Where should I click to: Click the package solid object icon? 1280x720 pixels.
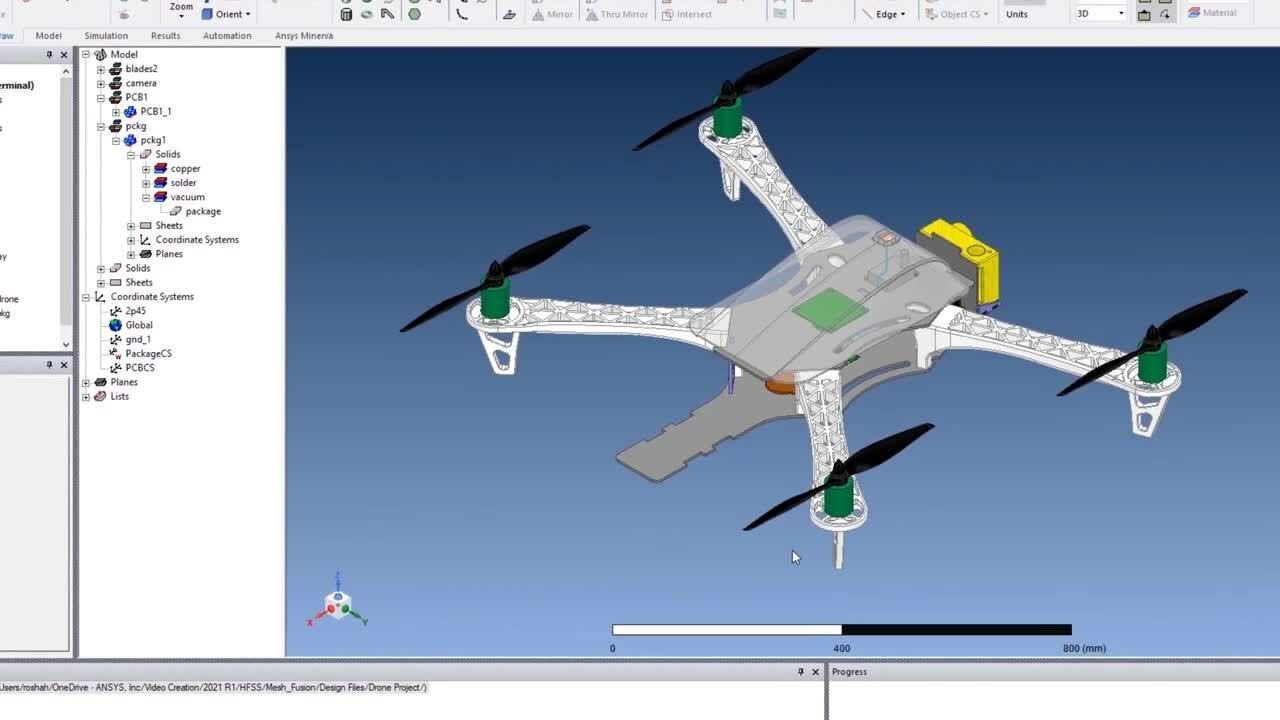click(x=176, y=211)
